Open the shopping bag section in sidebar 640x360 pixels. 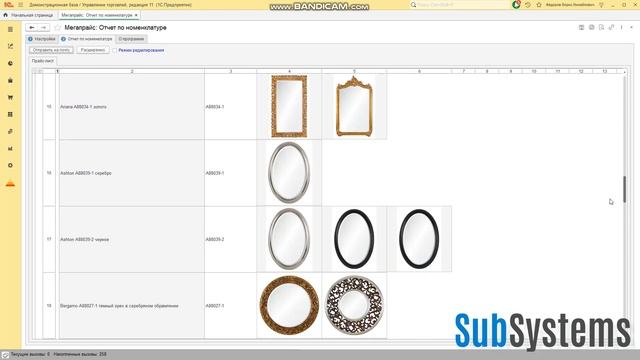coord(11,80)
